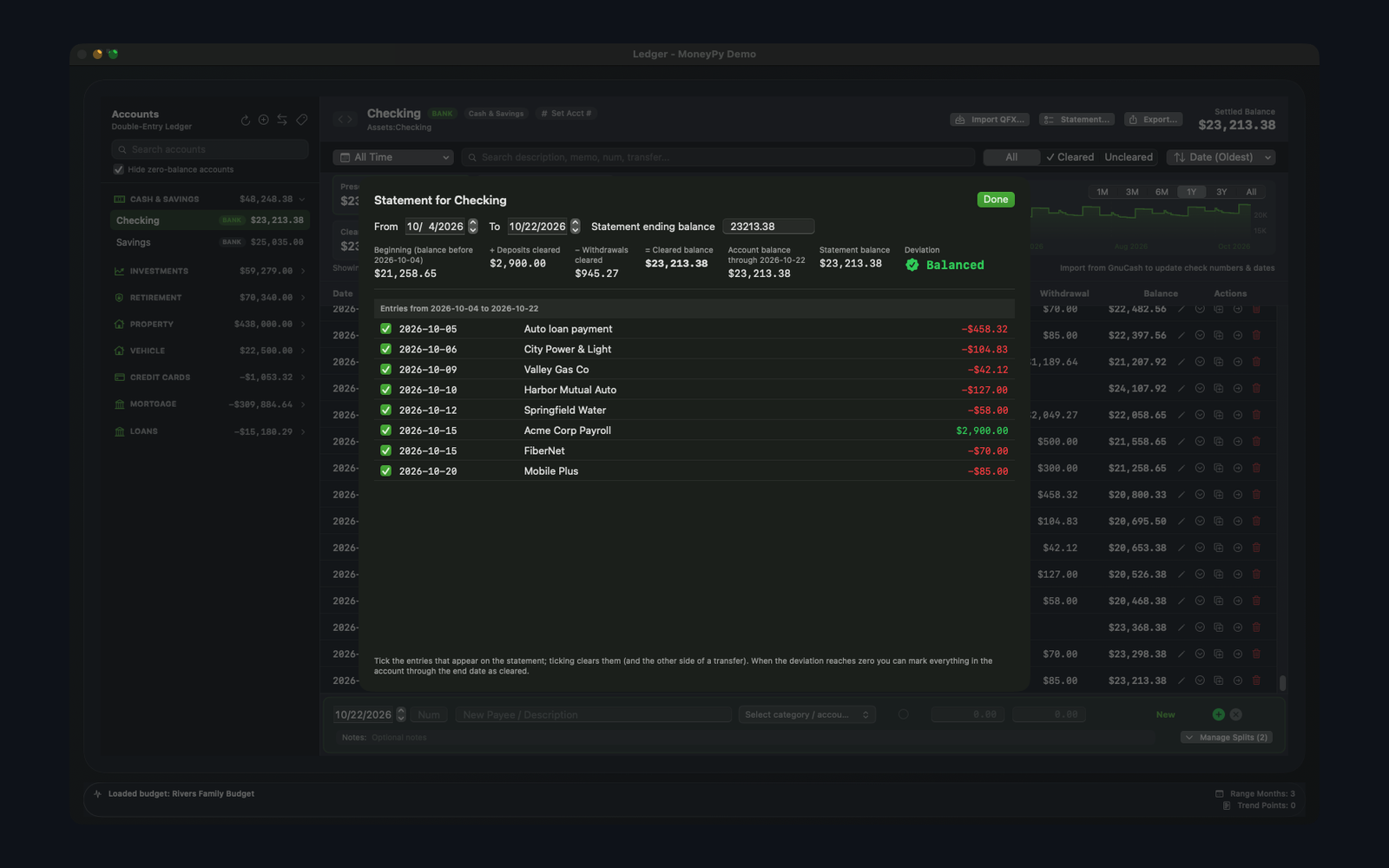The image size is (1389, 868).
Task: Uncheck the City Power & Light entry
Action: pyautogui.click(x=385, y=349)
